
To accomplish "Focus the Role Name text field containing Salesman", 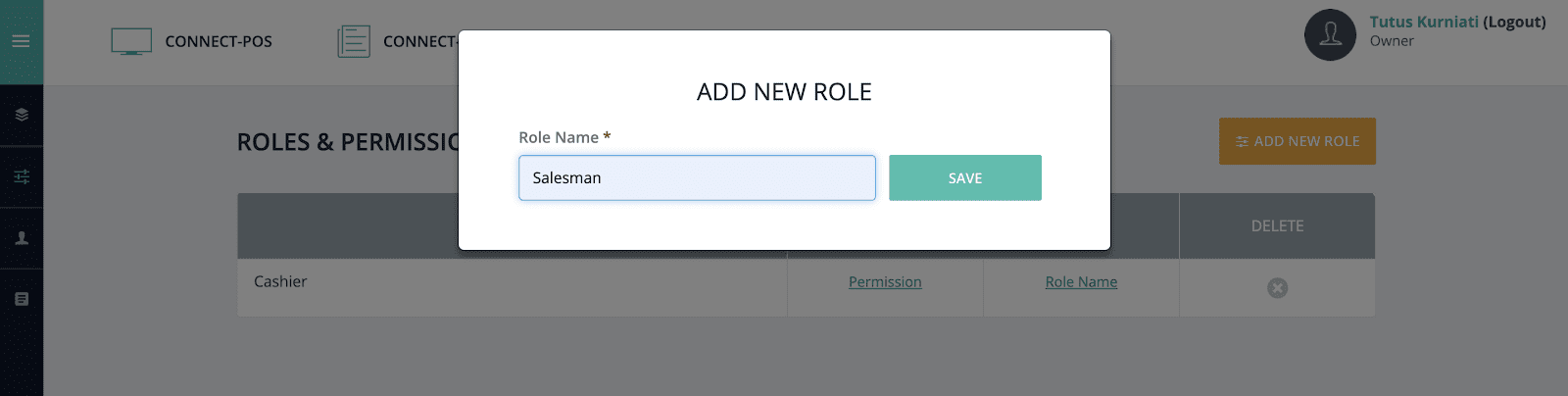I will point(697,178).
